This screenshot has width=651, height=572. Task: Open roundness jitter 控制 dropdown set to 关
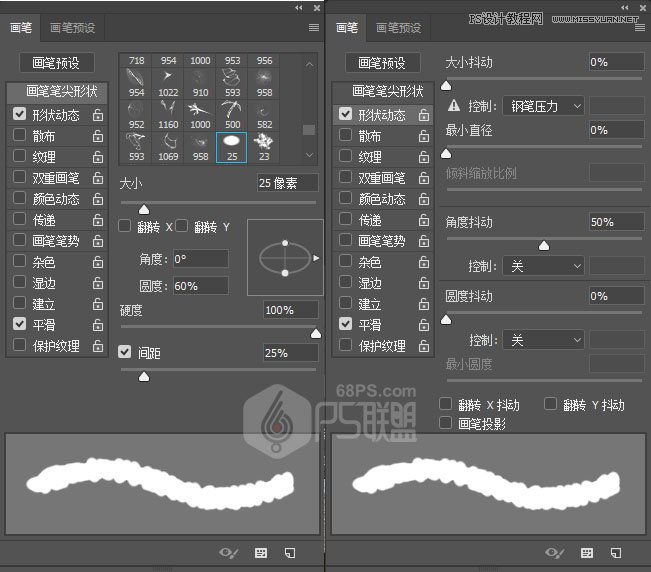click(x=543, y=340)
